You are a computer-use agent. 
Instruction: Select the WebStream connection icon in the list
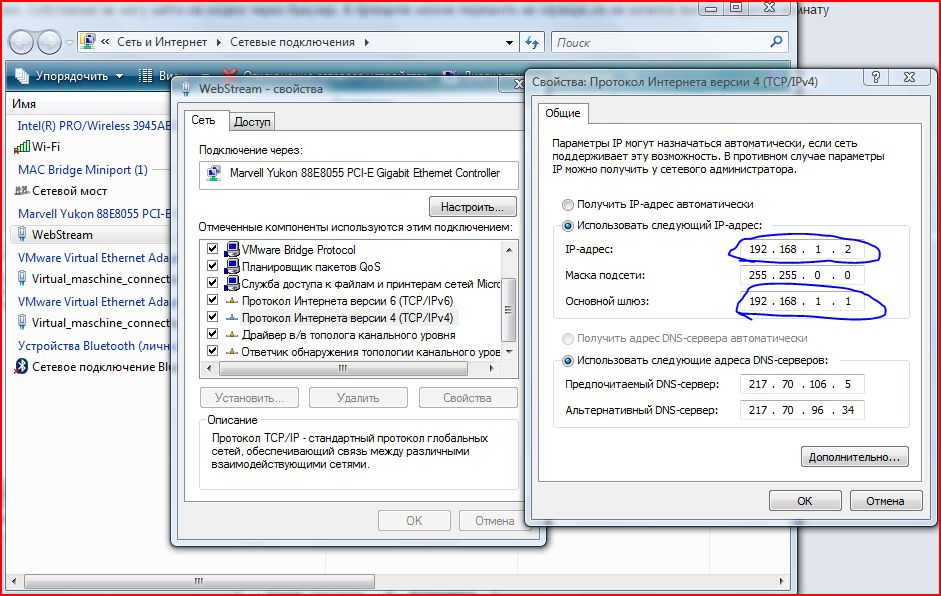22,234
